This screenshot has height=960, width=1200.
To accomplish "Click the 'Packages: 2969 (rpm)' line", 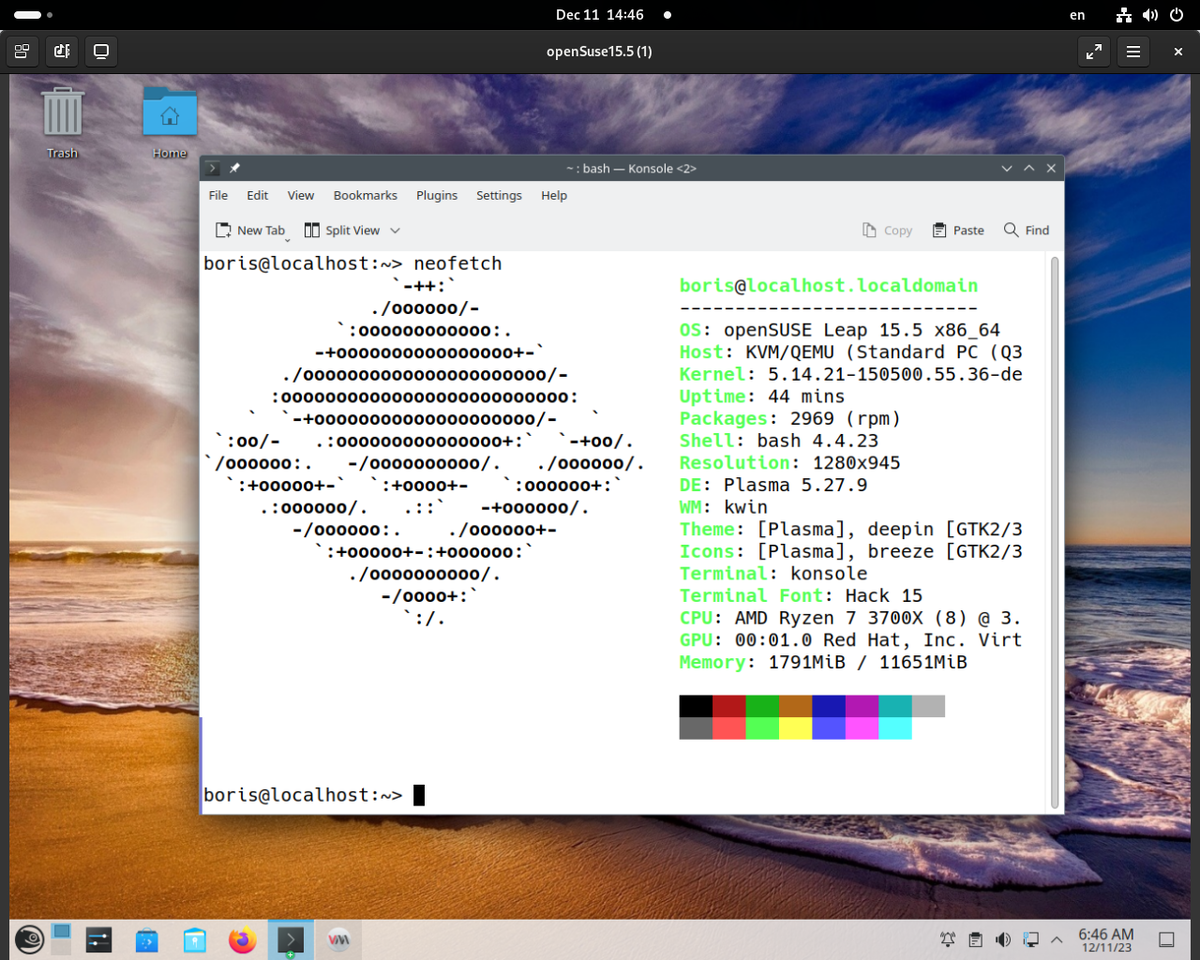I will (790, 418).
